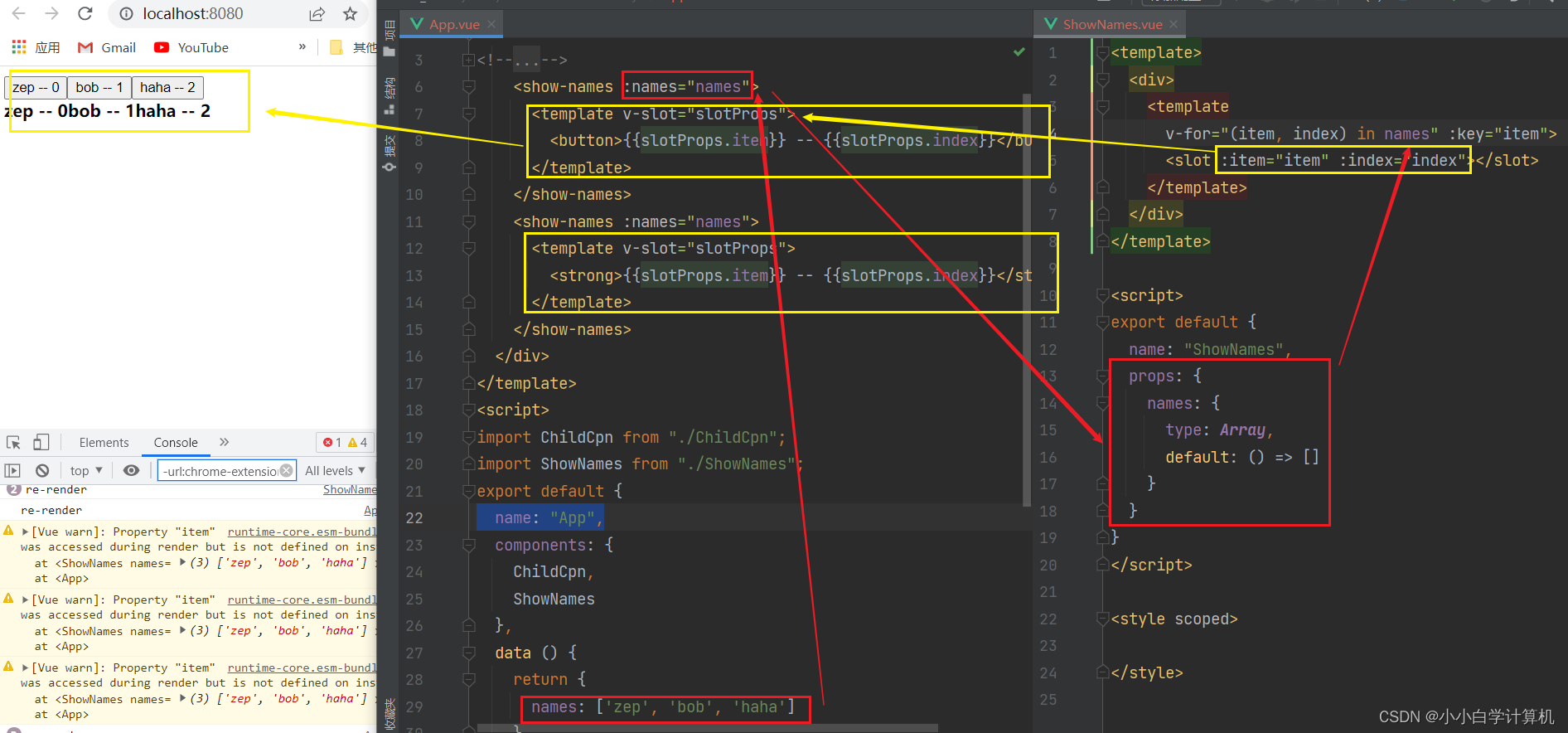Collapse the imports at line 19 in App.vue

469,437
